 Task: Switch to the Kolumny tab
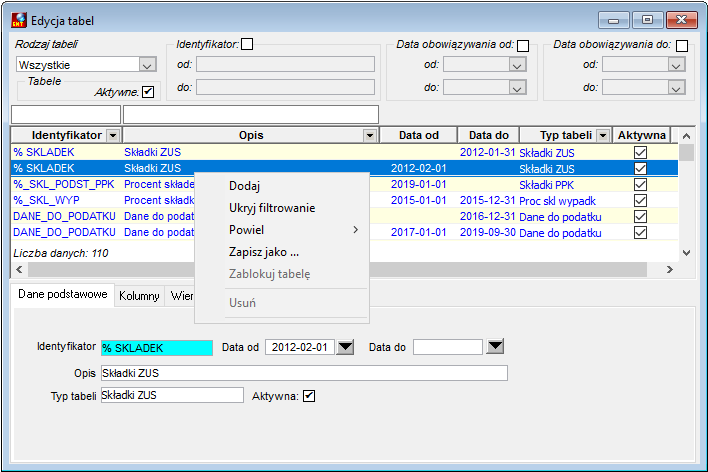tap(139, 296)
